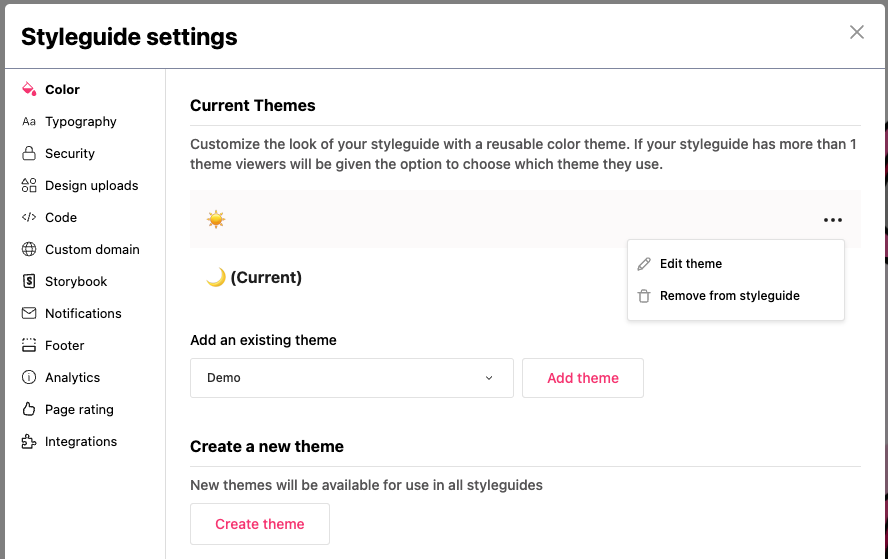This screenshot has width=888, height=559.
Task: Select the Typography Aa icon
Action: [29, 121]
